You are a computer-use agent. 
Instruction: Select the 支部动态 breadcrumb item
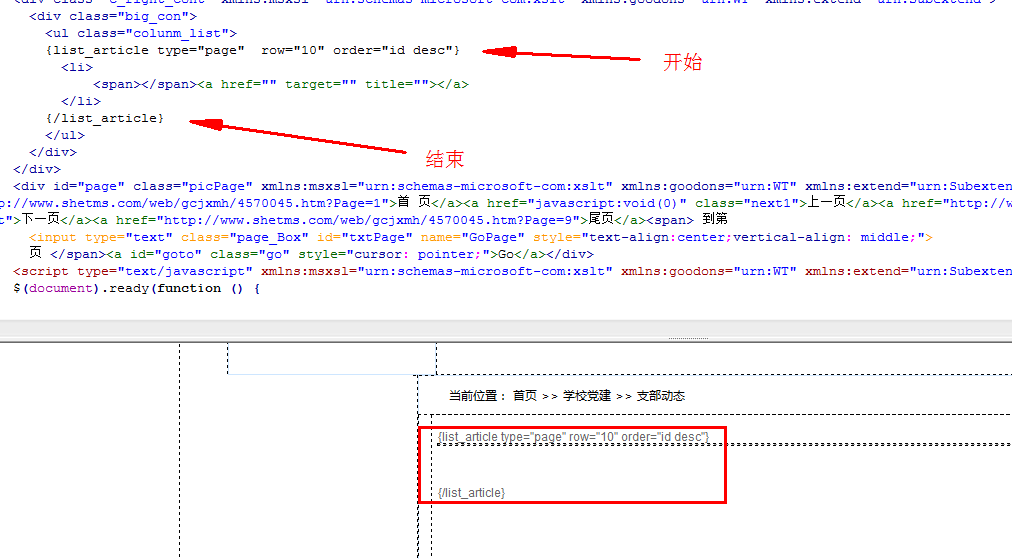click(x=660, y=396)
